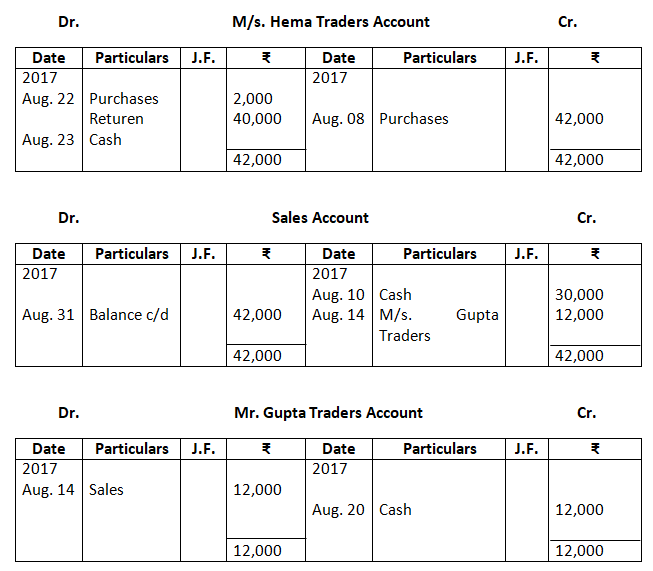Click the Aug. 08 date in Hema Traders
The image size is (653, 571).
click(x=340, y=119)
